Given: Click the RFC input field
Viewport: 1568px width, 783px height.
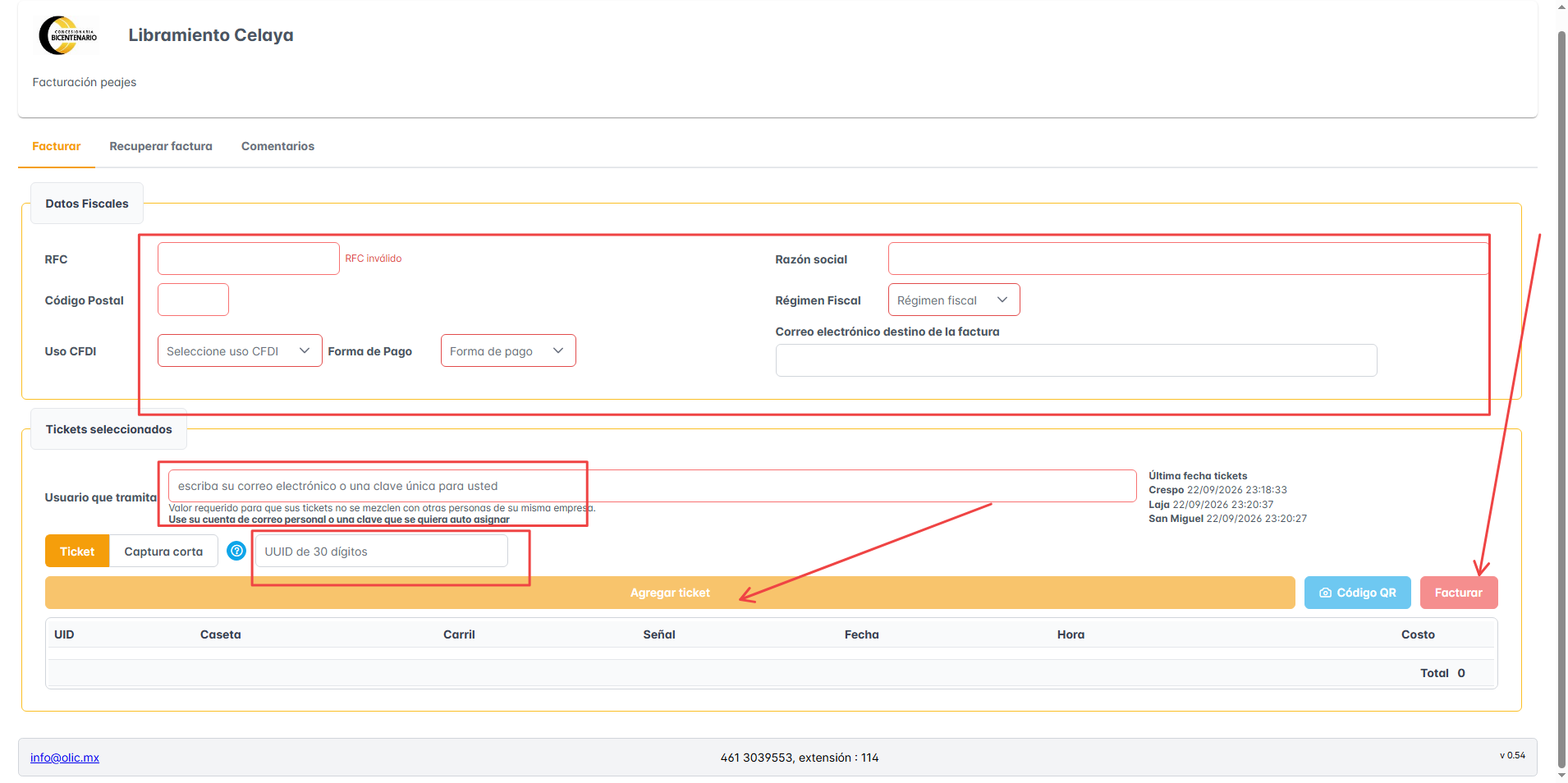Looking at the screenshot, I should click(x=249, y=259).
